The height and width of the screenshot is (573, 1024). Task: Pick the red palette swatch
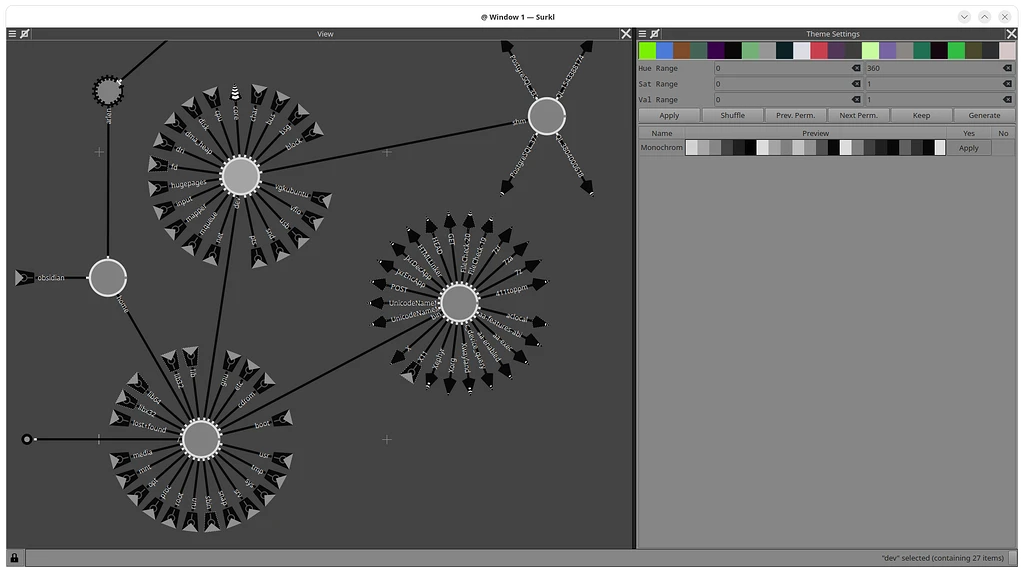coord(818,50)
